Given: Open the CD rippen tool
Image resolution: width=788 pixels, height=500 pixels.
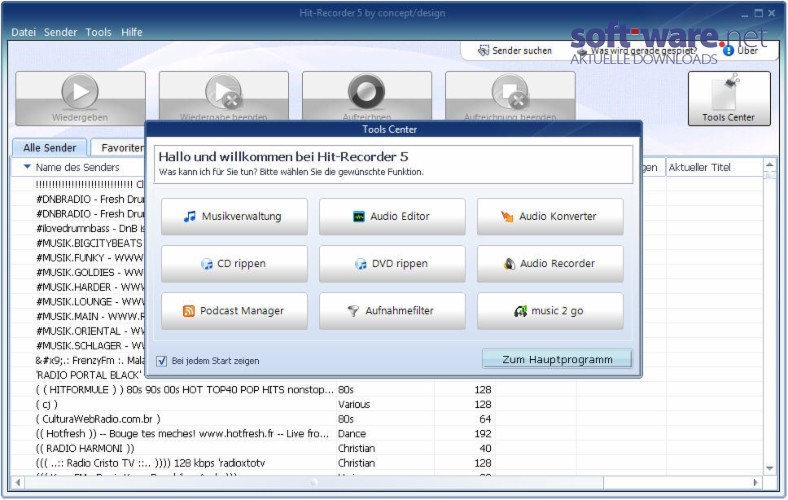Looking at the screenshot, I should [234, 264].
